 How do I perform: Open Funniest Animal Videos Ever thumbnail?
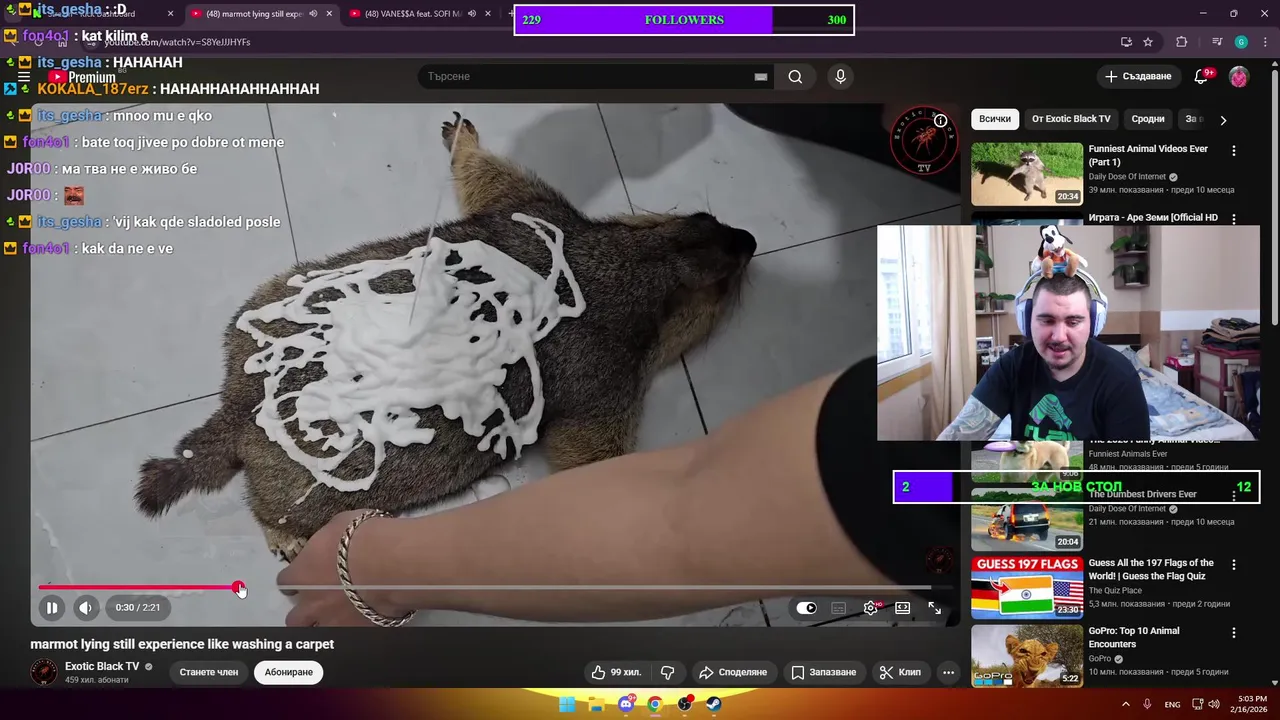[1027, 173]
